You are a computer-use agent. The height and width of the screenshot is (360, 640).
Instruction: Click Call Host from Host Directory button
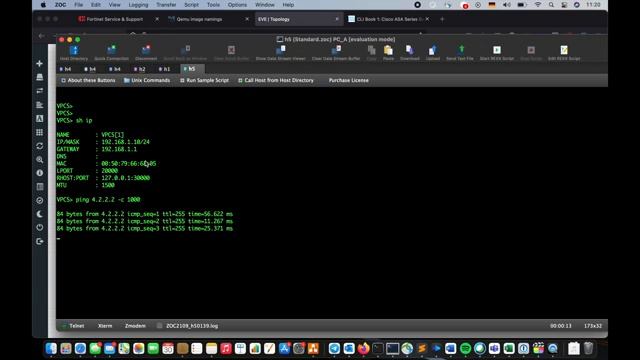click(x=276, y=80)
